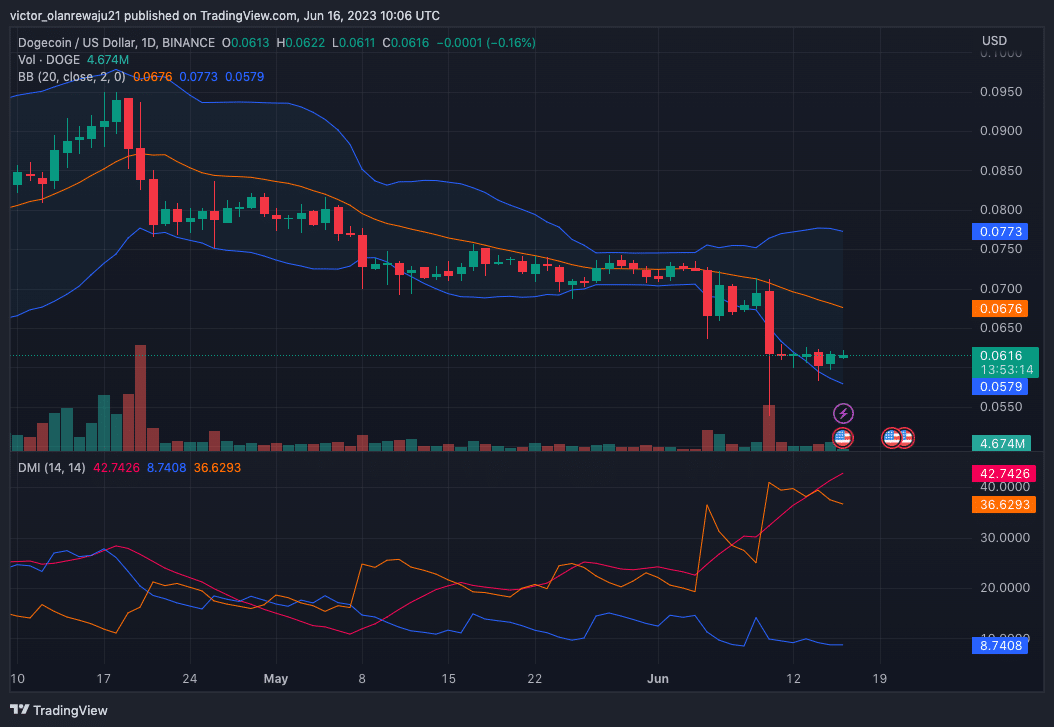The width and height of the screenshot is (1054, 727).
Task: Click the blue 8.7408 tag on DMI axis
Action: pos(1000,646)
